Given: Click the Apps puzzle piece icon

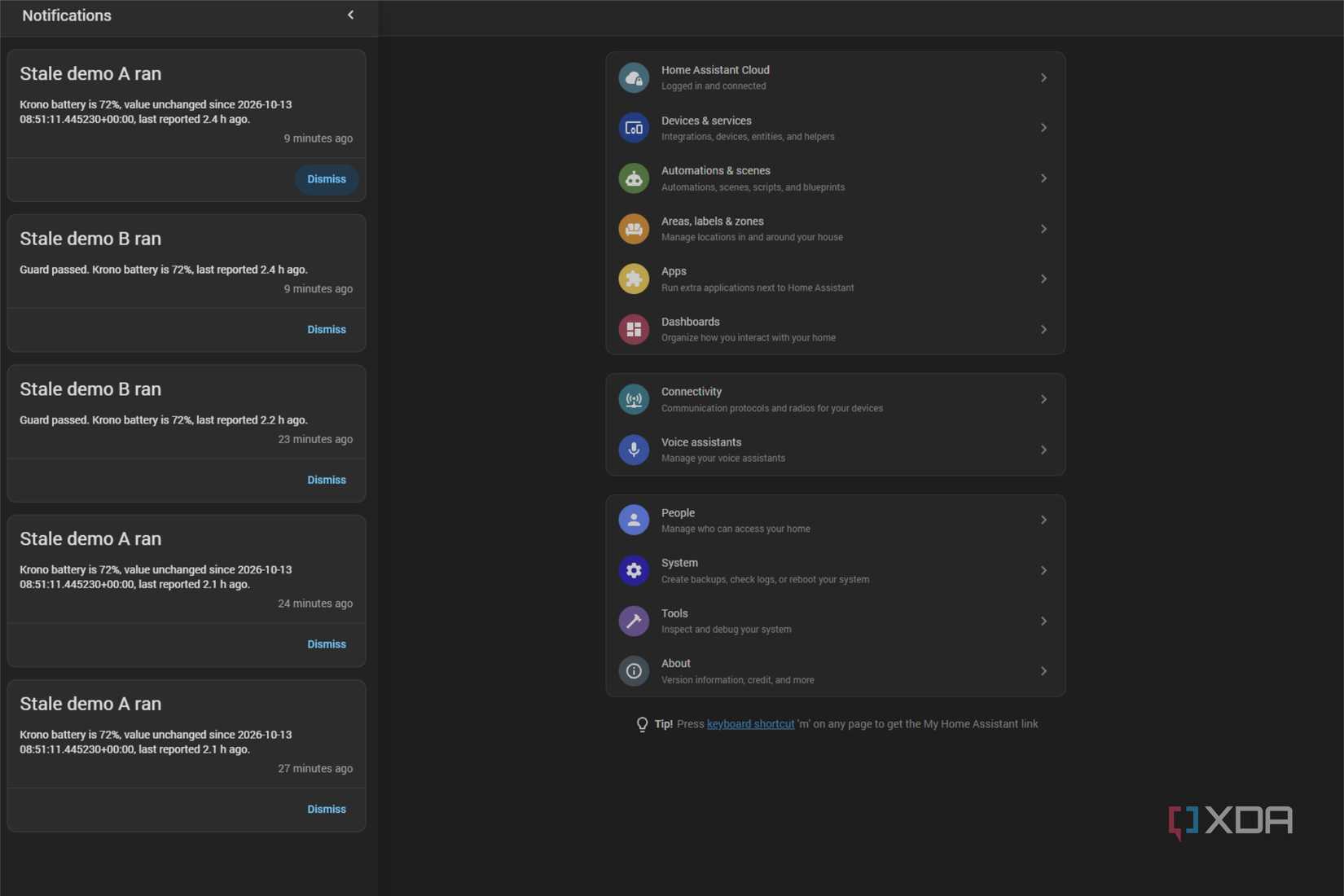Looking at the screenshot, I should coord(634,279).
